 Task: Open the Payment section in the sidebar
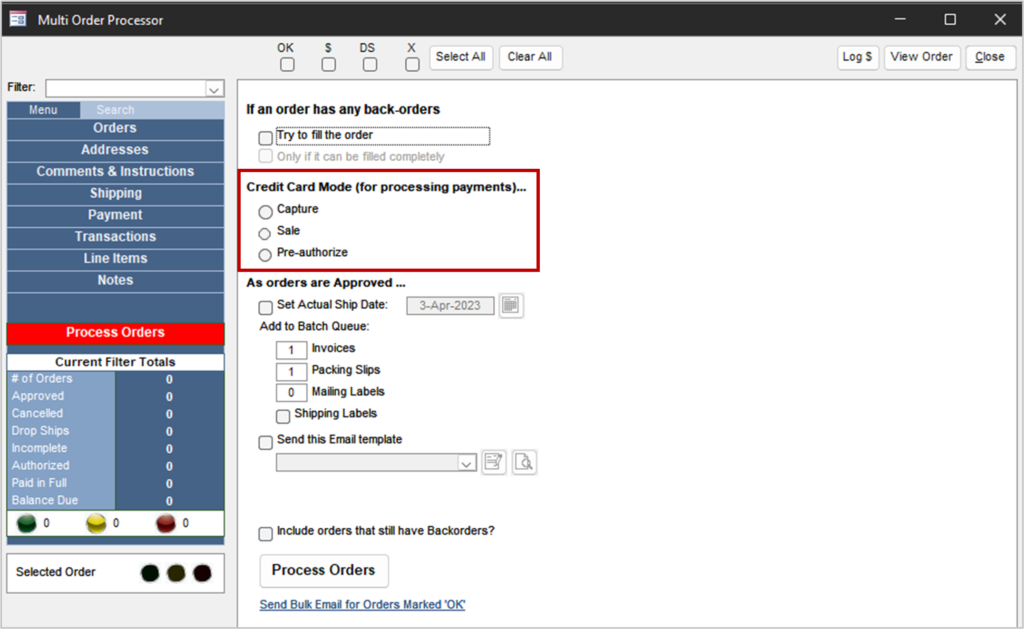click(x=114, y=214)
